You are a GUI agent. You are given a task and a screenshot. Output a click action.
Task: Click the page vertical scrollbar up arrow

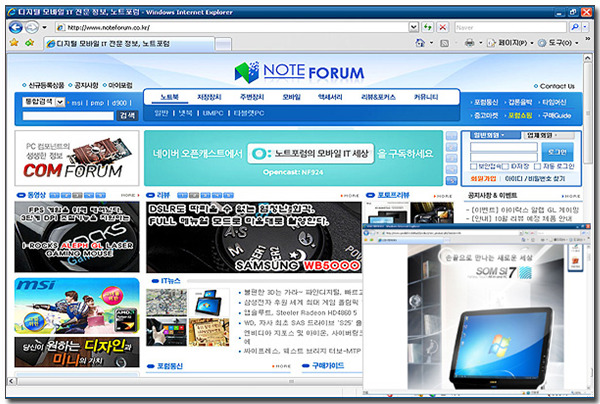point(587,58)
